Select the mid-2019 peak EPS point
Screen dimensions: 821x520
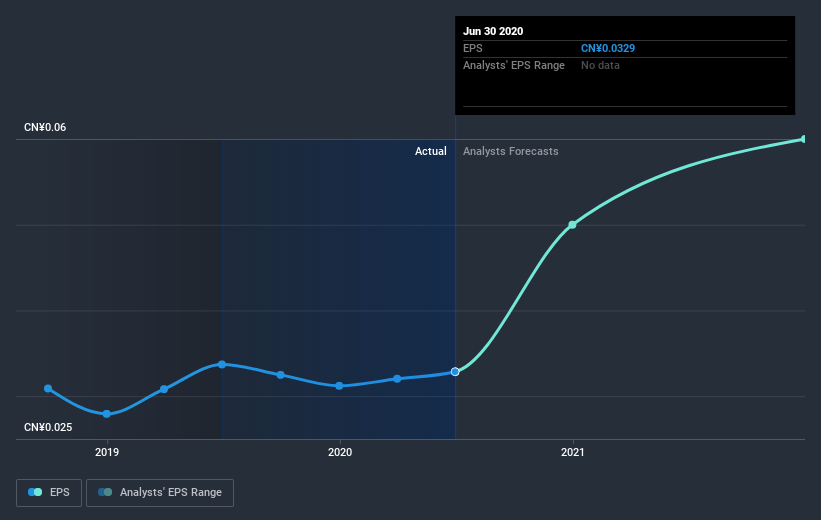[x=222, y=364]
